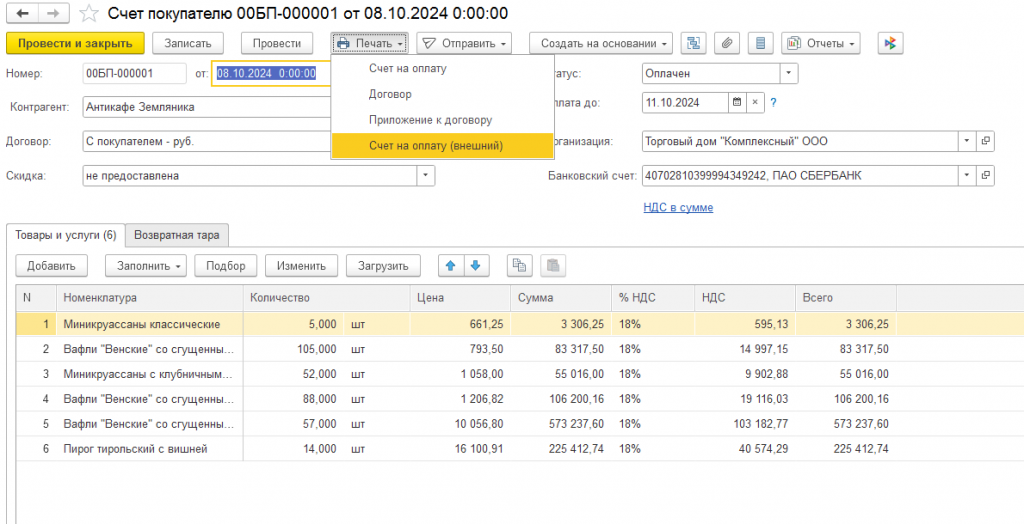The width and height of the screenshot is (1024, 524).
Task: Expand the Скидка dropdown arrow
Action: coord(426,175)
